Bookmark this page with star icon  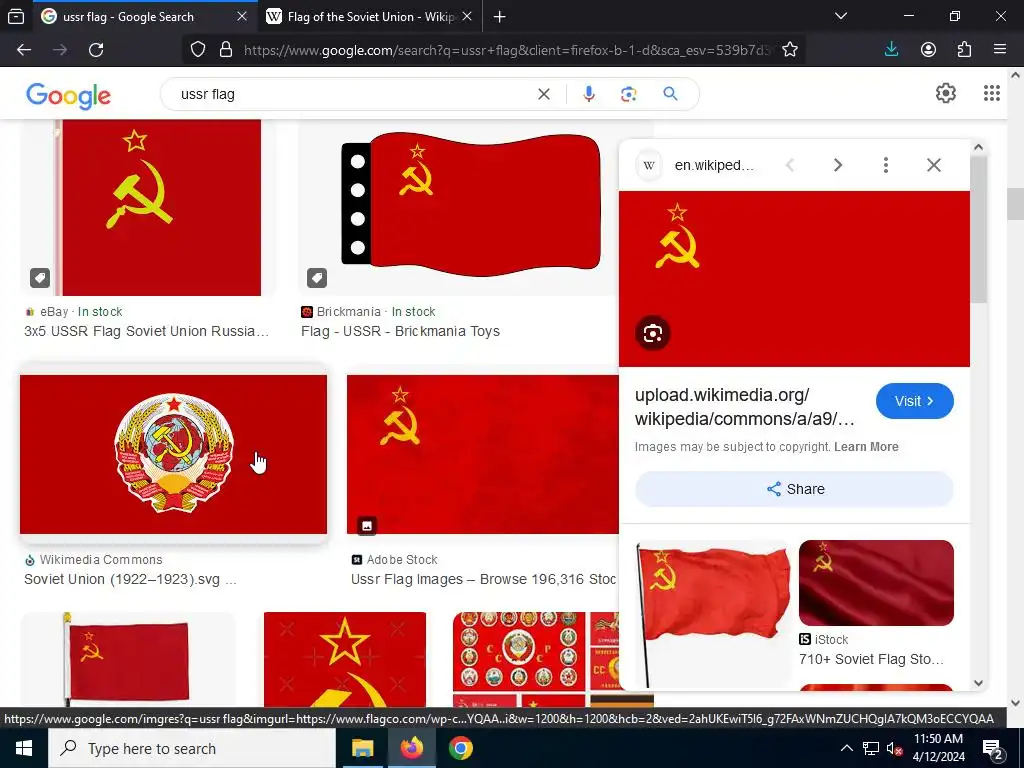coord(790,50)
